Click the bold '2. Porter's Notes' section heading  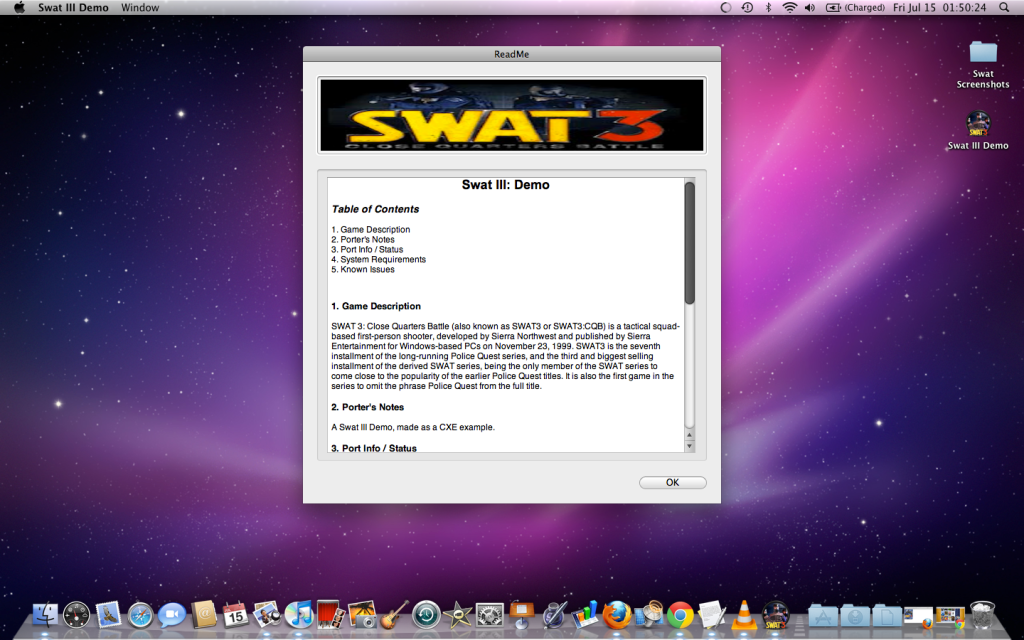[367, 407]
